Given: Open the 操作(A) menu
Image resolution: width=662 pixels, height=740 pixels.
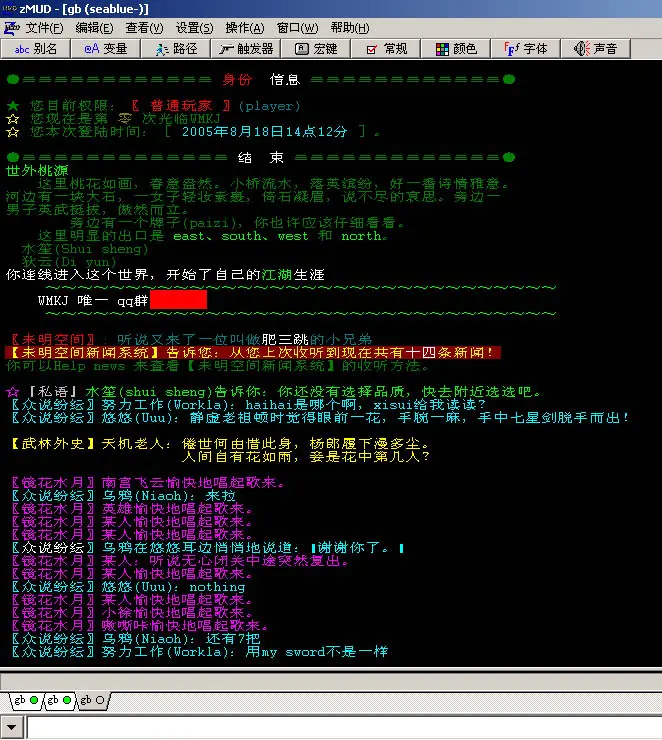Looking at the screenshot, I should (x=244, y=28).
